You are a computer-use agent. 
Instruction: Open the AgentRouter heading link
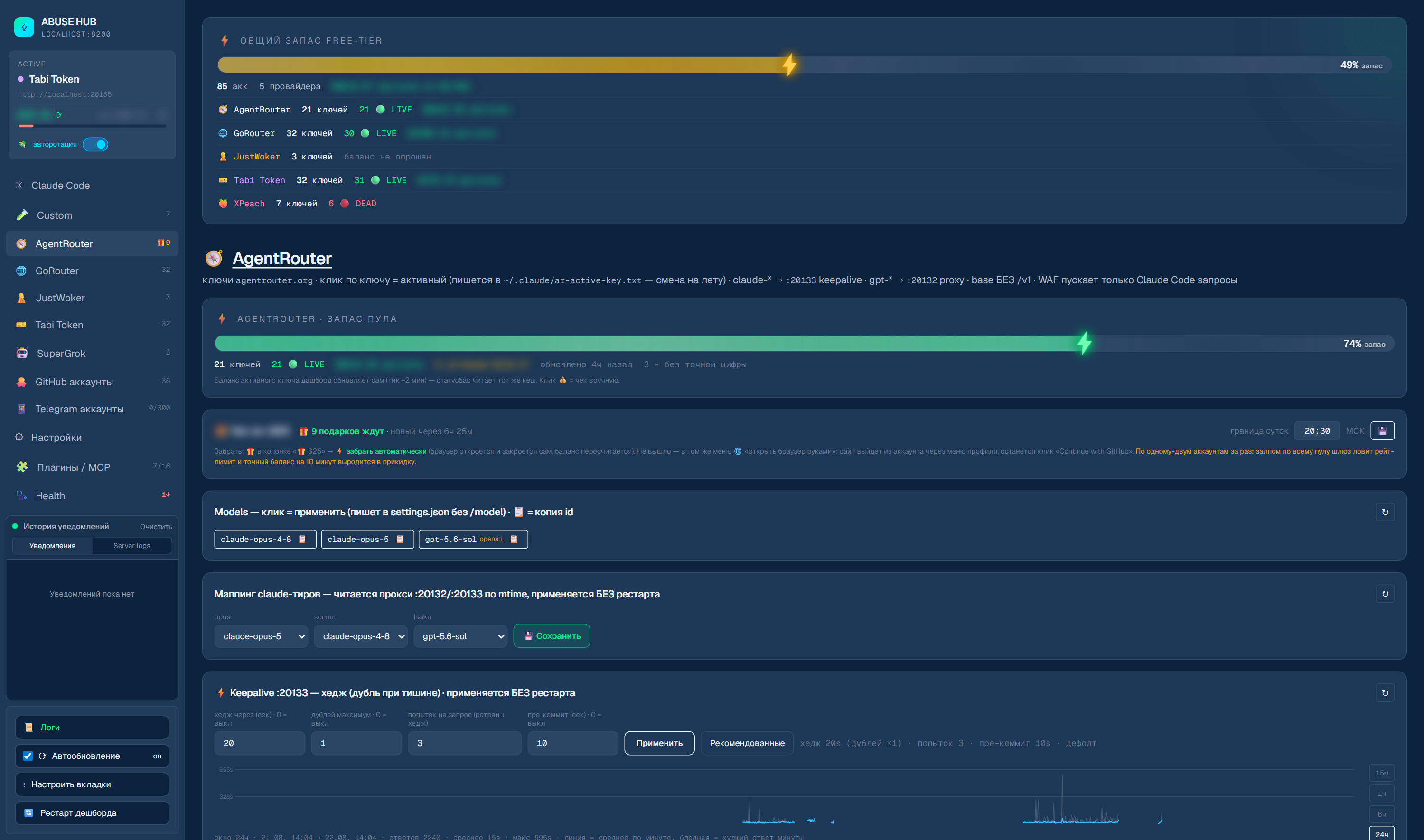[282, 259]
